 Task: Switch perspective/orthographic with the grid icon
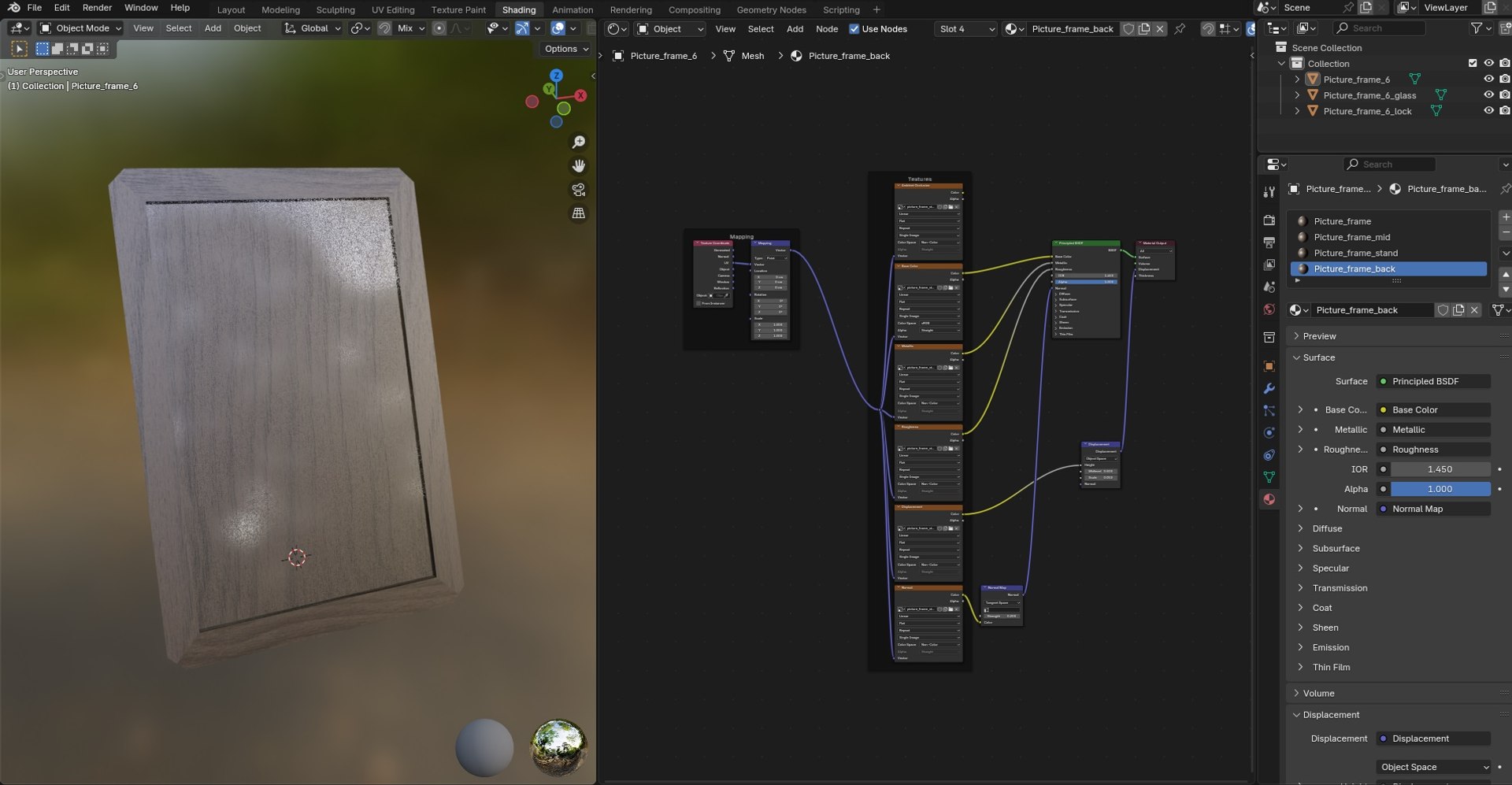[579, 213]
